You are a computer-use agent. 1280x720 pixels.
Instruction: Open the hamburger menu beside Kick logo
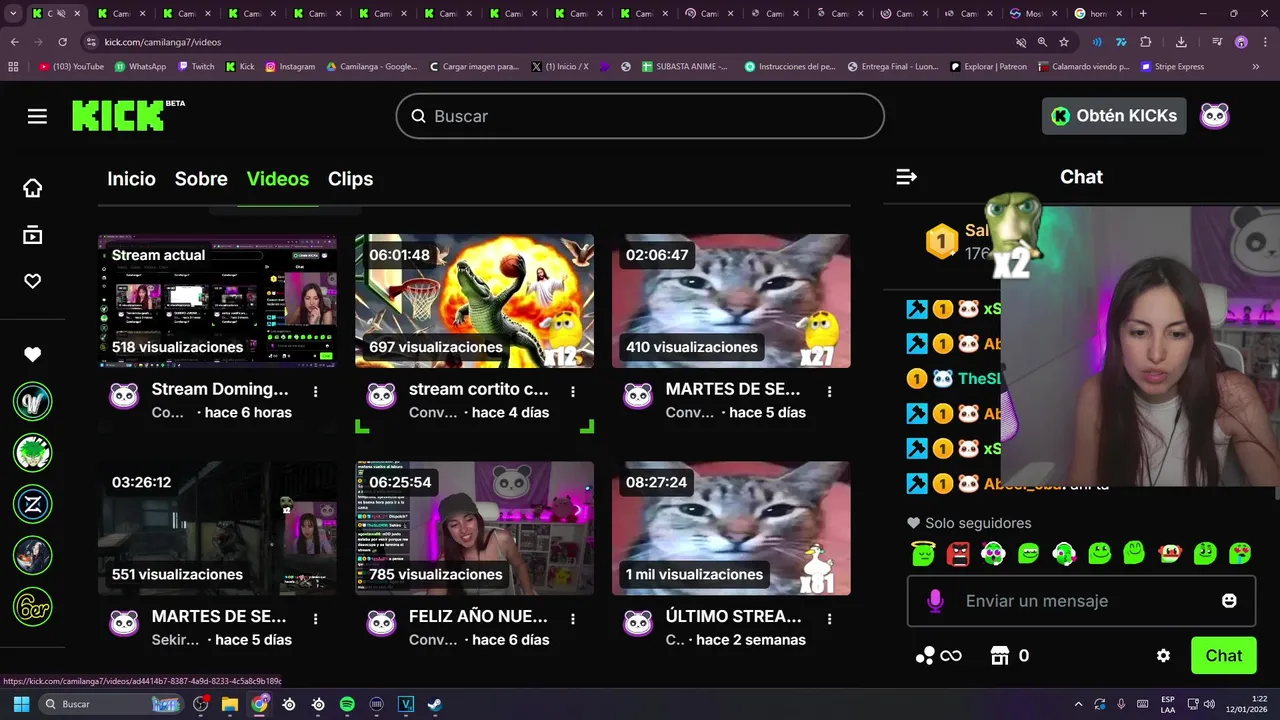[x=37, y=116]
